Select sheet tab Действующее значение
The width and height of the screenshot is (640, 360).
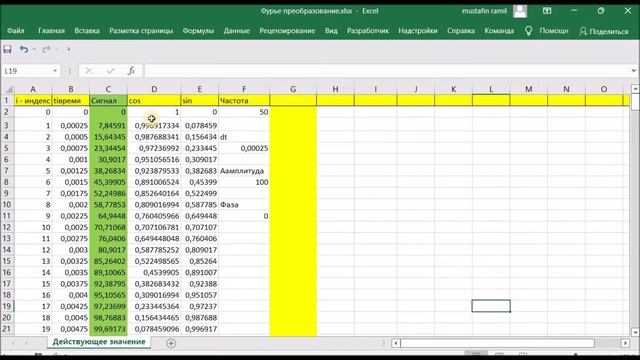pyautogui.click(x=99, y=342)
